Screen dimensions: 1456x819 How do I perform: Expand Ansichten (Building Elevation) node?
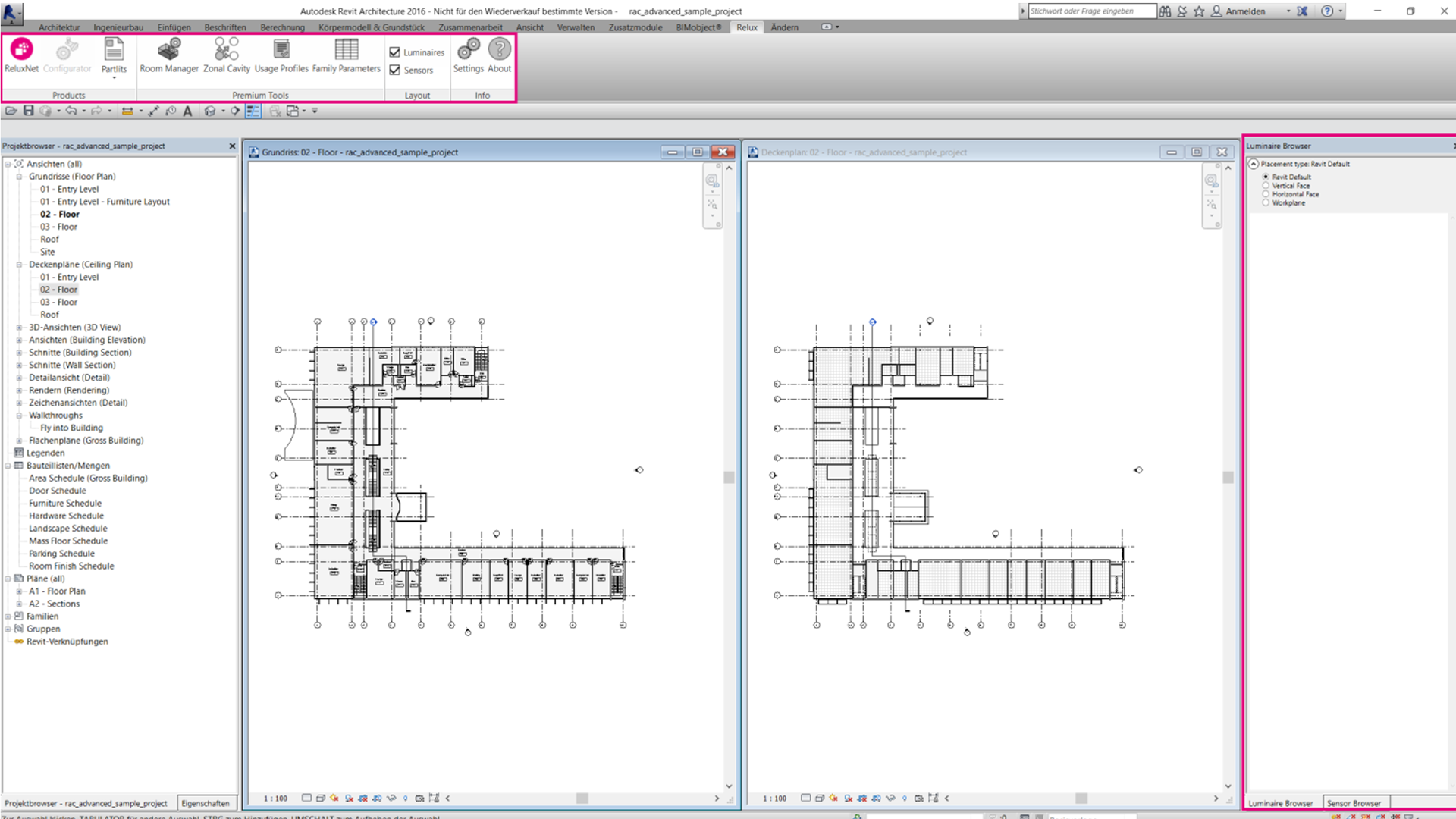tap(19, 340)
